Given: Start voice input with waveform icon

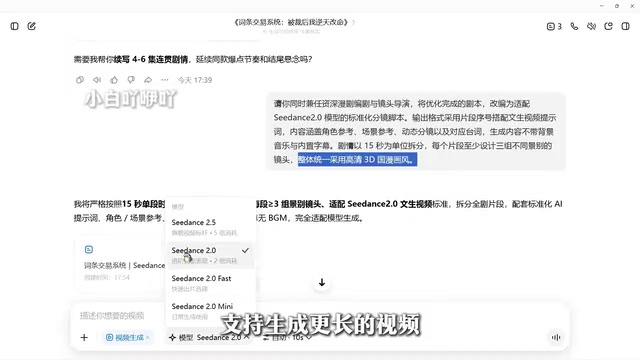Looking at the screenshot, I should pyautogui.click(x=556, y=338).
